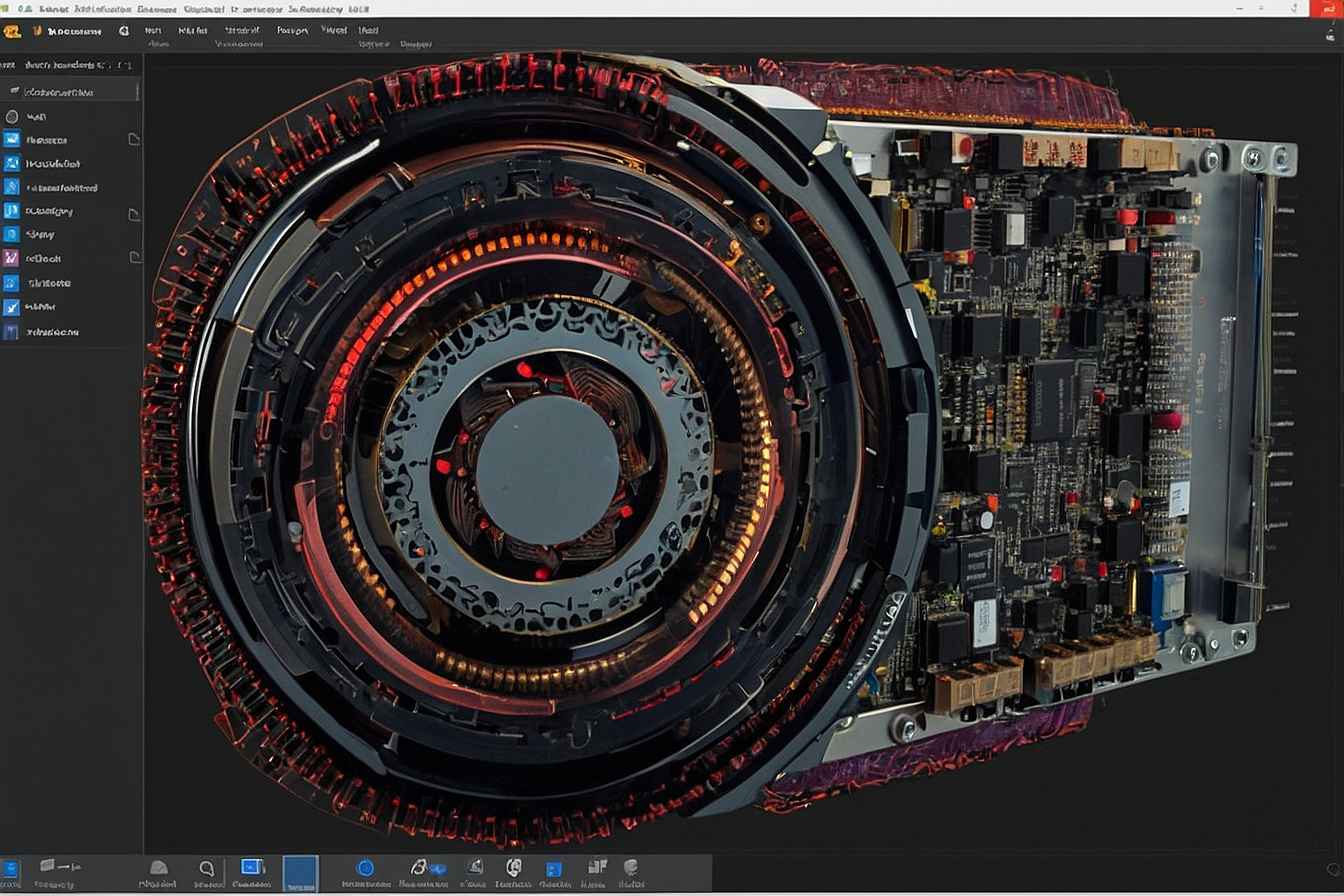This screenshot has width=1344, height=896.
Task: Click the folder-like grey icon in bottom bar
Action: click(x=47, y=865)
